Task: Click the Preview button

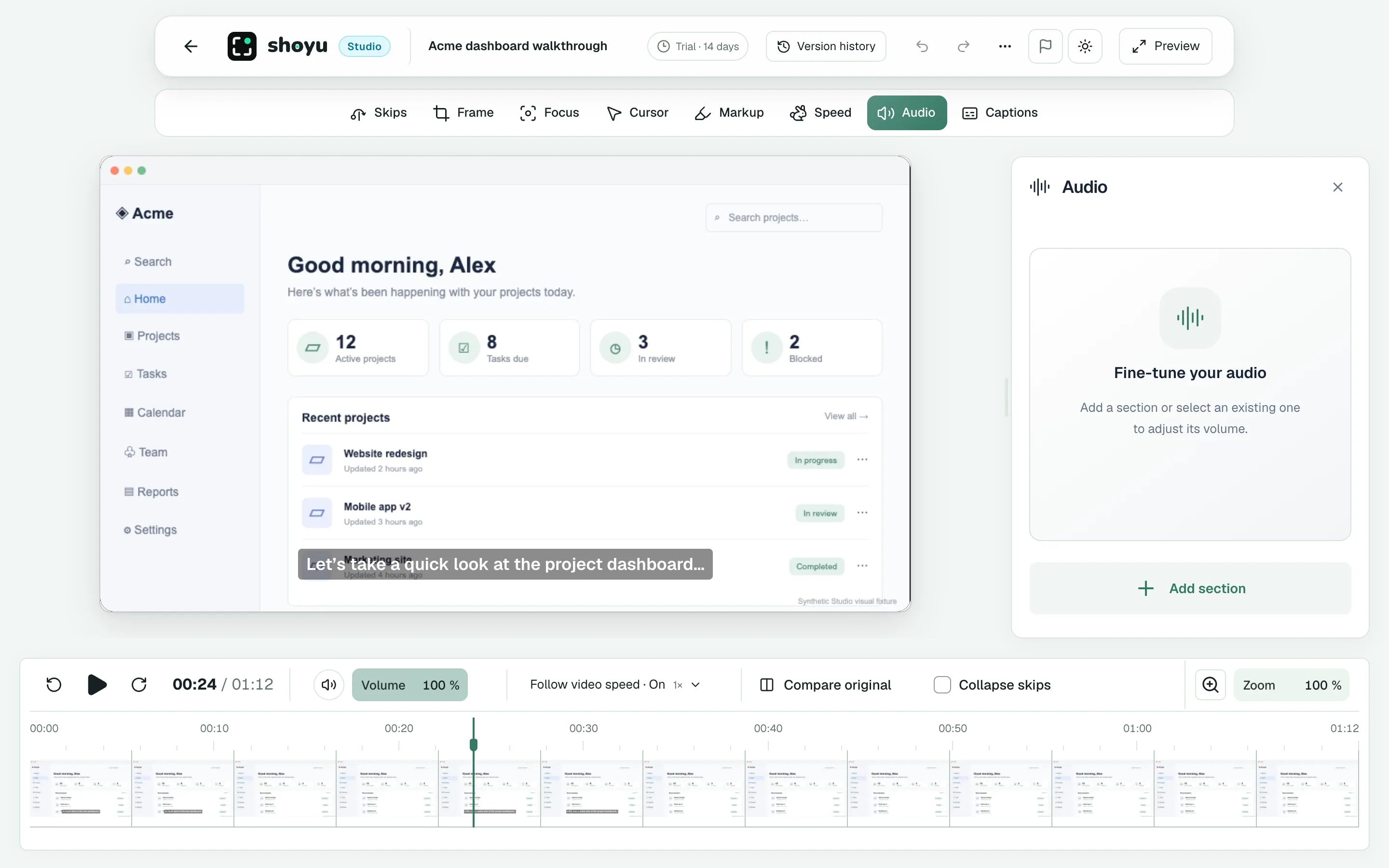Action: (x=1165, y=46)
